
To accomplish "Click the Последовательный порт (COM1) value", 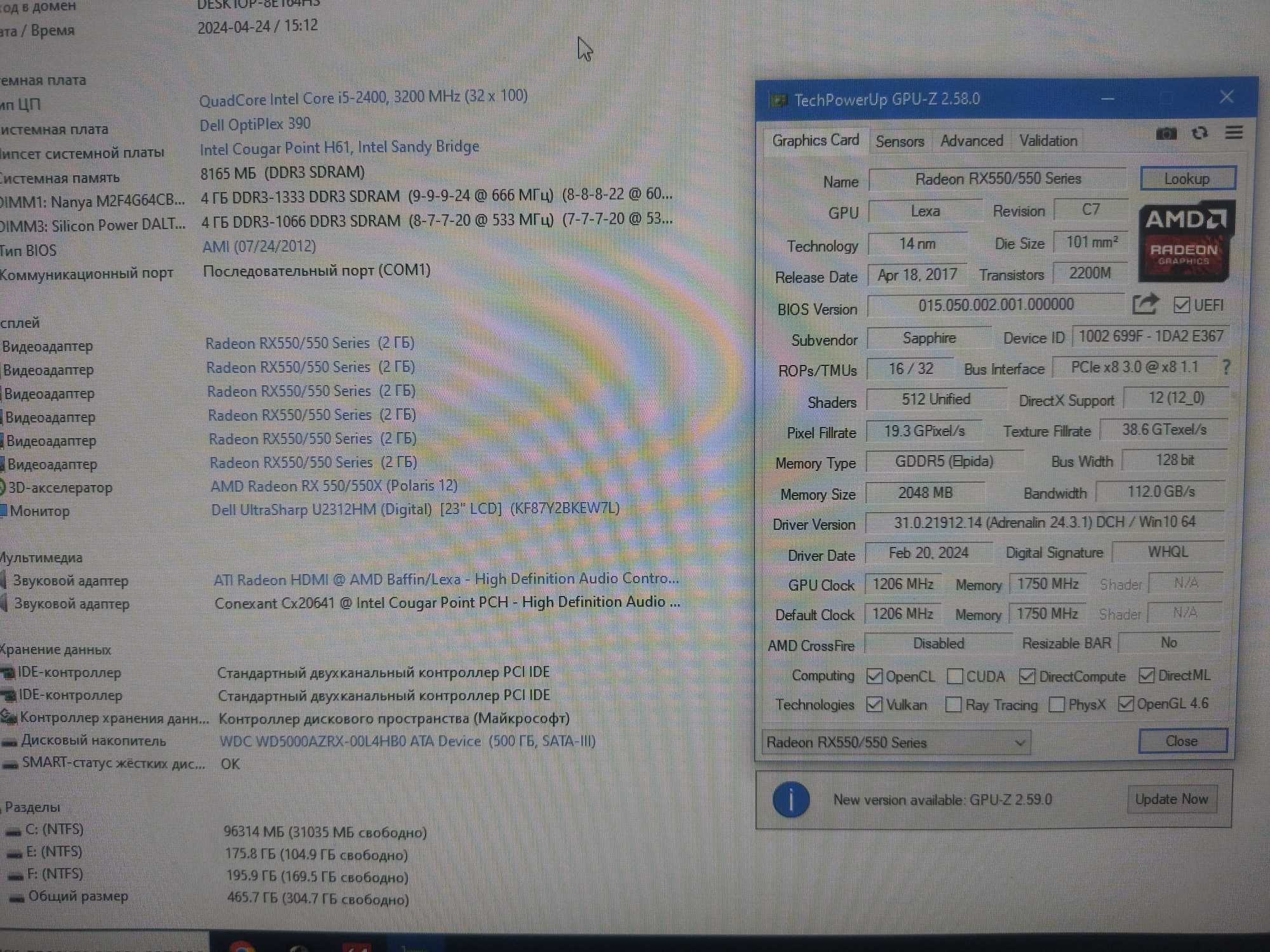I will 317,271.
